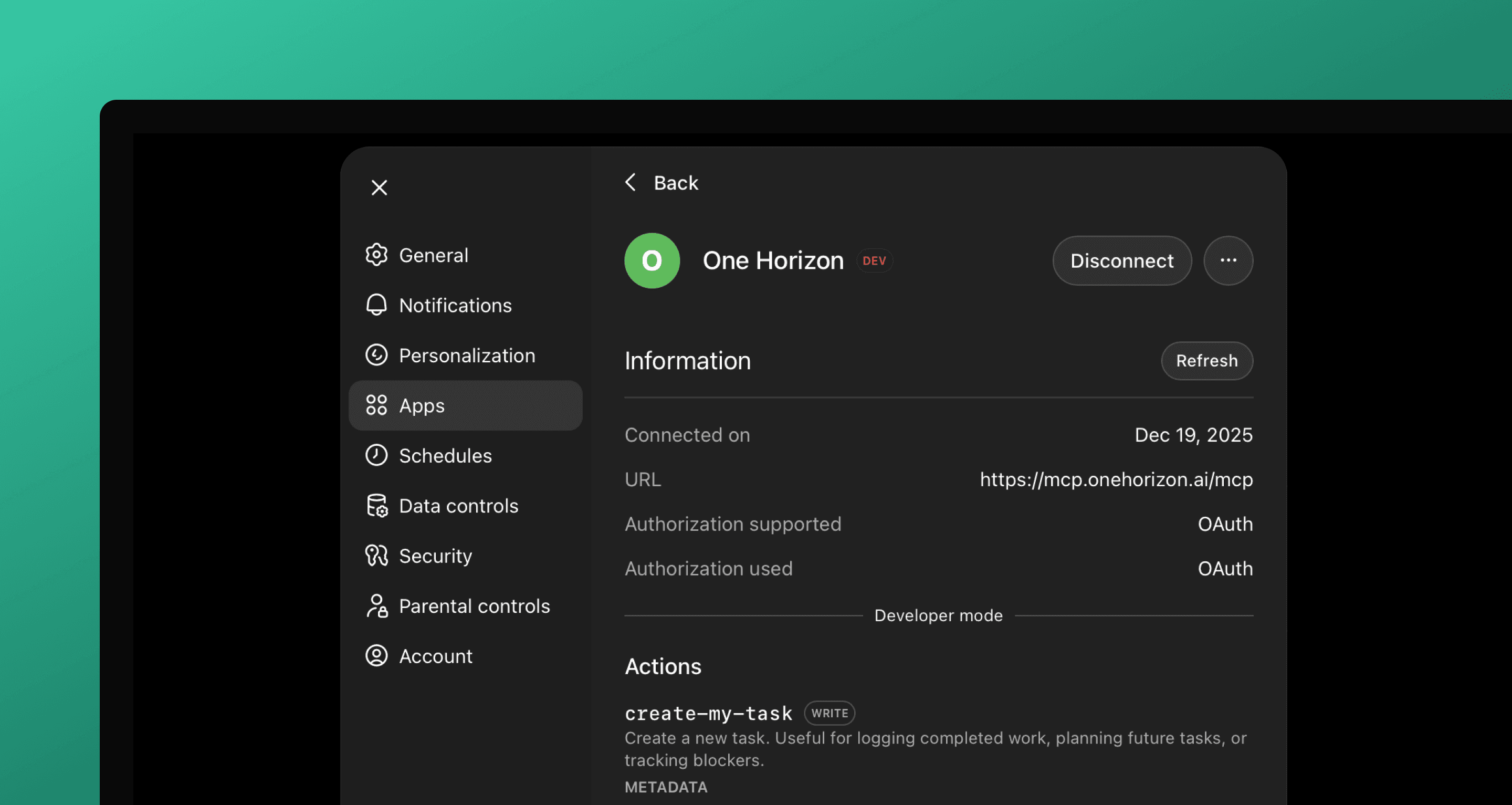1512x805 pixels.
Task: Select the Apps settings tab
Action: coord(466,405)
